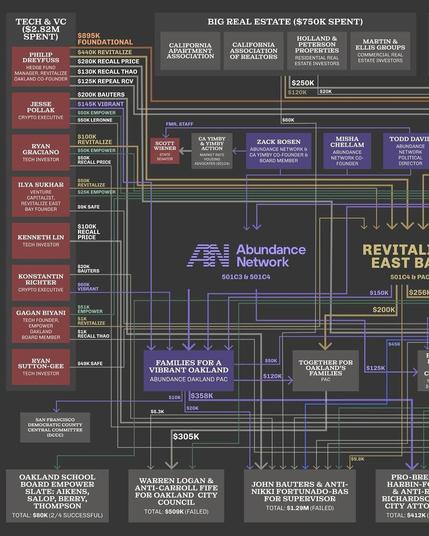
Task: Click the Jesse Pollak crypto executive box
Action: pyautogui.click(x=41, y=110)
